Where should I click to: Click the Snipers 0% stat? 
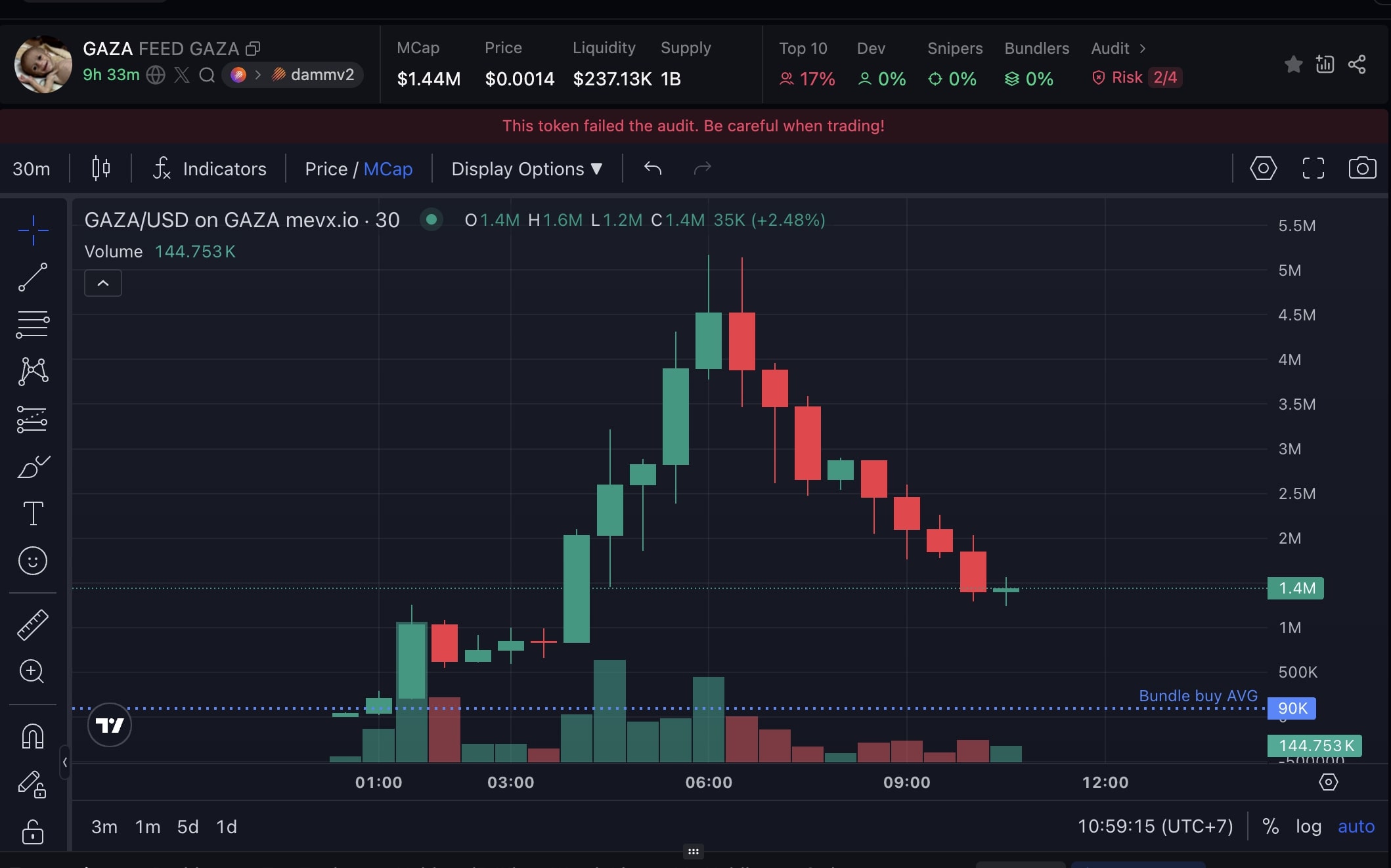click(955, 64)
